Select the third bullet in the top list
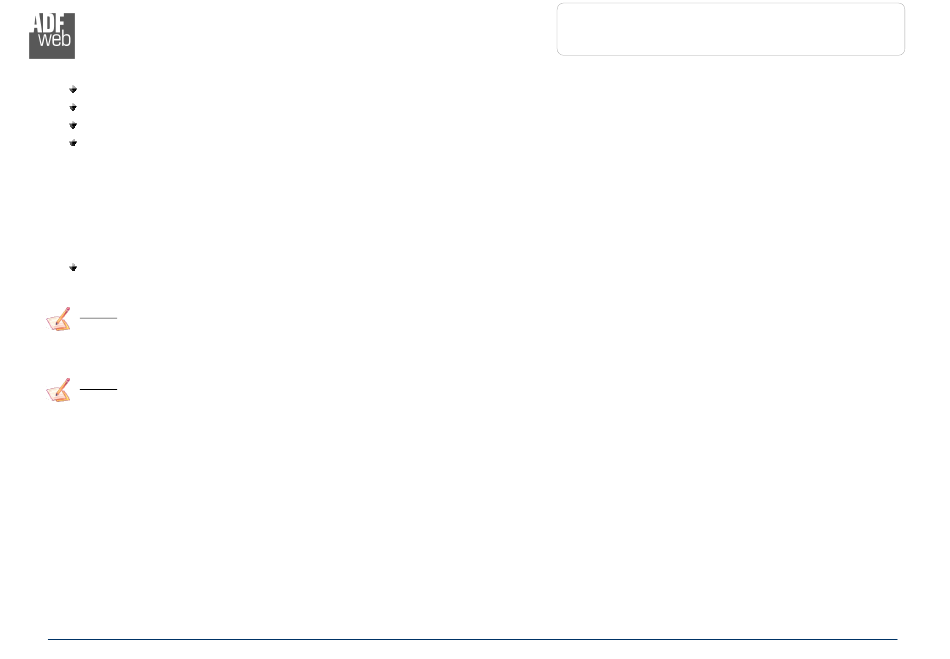The width and height of the screenshot is (950, 659). point(73,125)
